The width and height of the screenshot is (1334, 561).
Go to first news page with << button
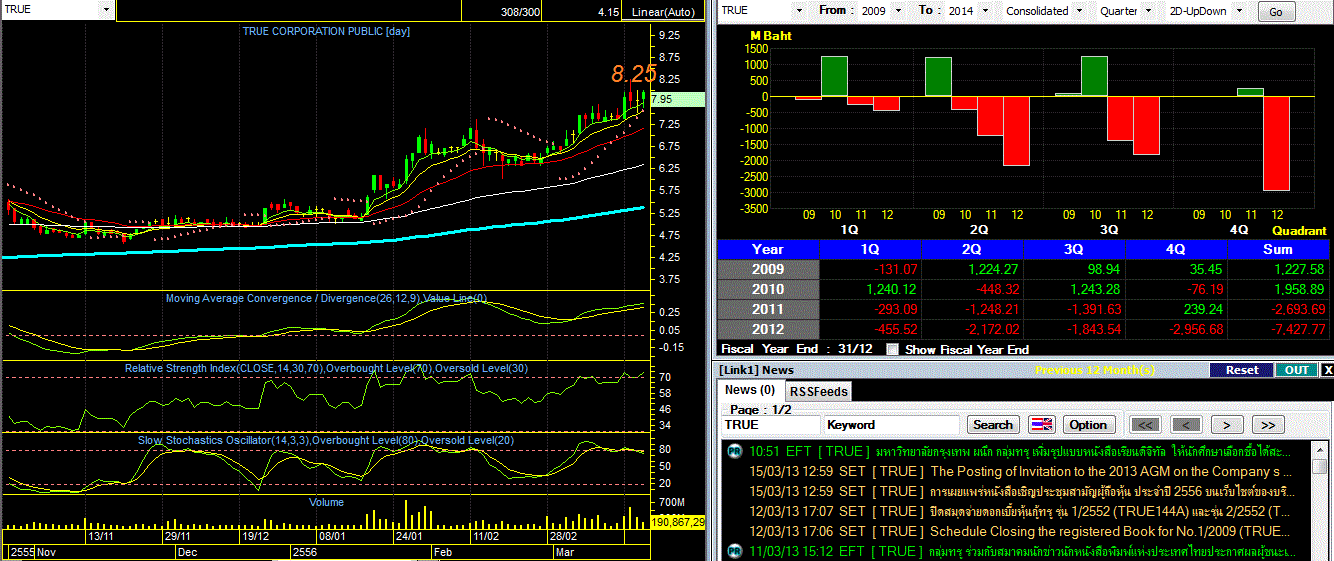[x=1145, y=425]
